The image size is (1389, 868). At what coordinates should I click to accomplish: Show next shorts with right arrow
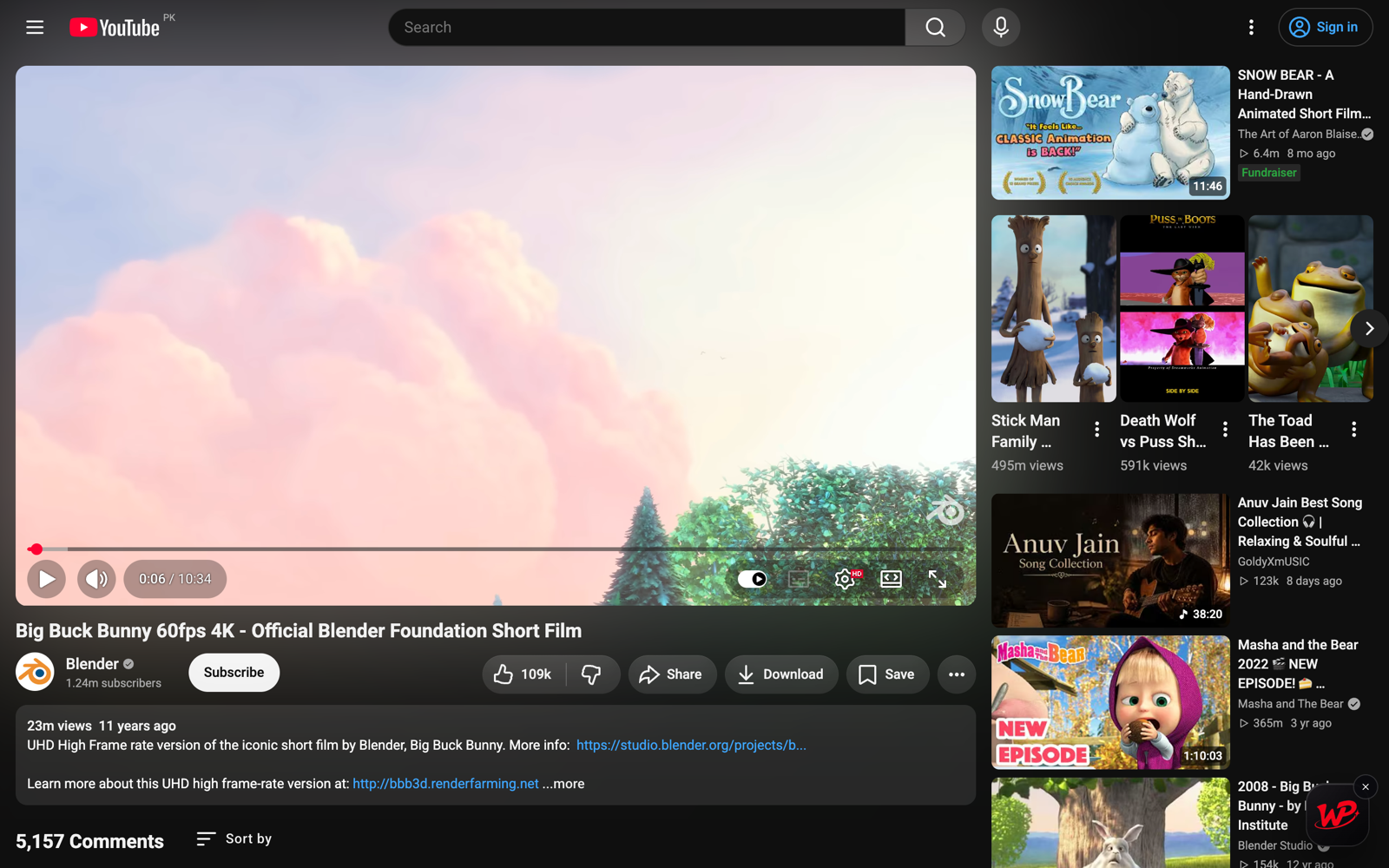point(1369,328)
